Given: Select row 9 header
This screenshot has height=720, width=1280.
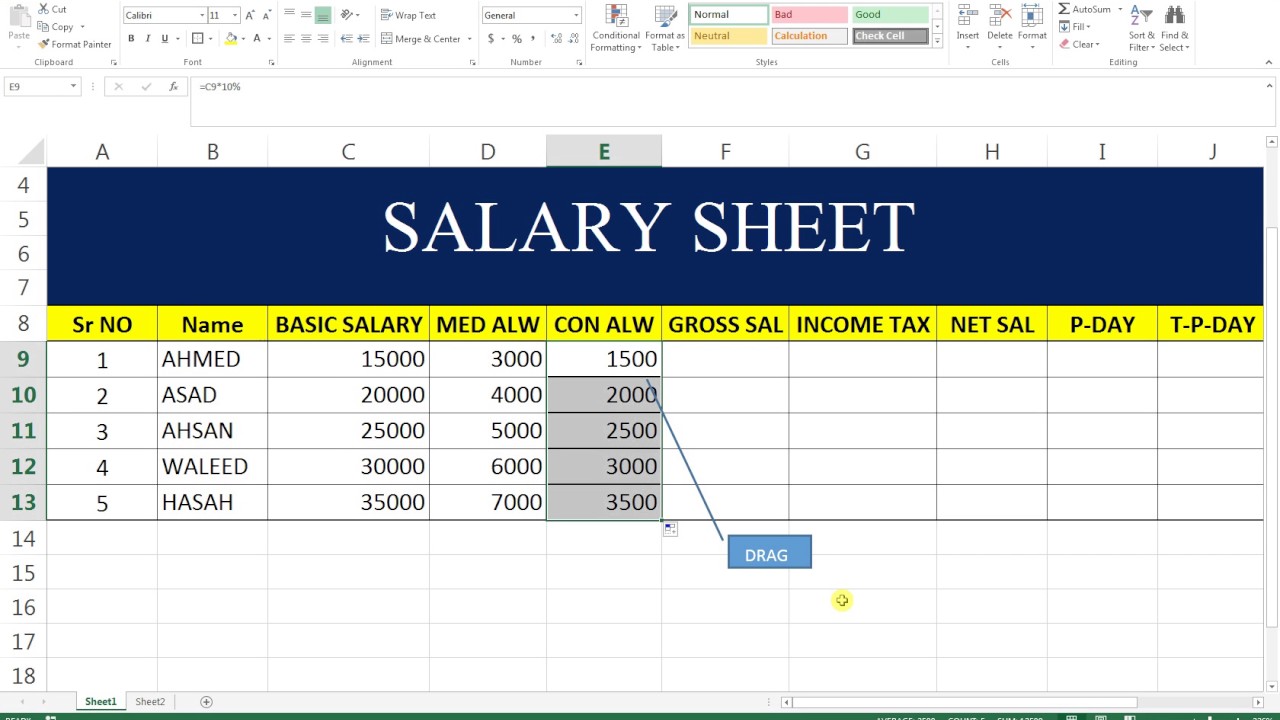Looking at the screenshot, I should (x=23, y=359).
